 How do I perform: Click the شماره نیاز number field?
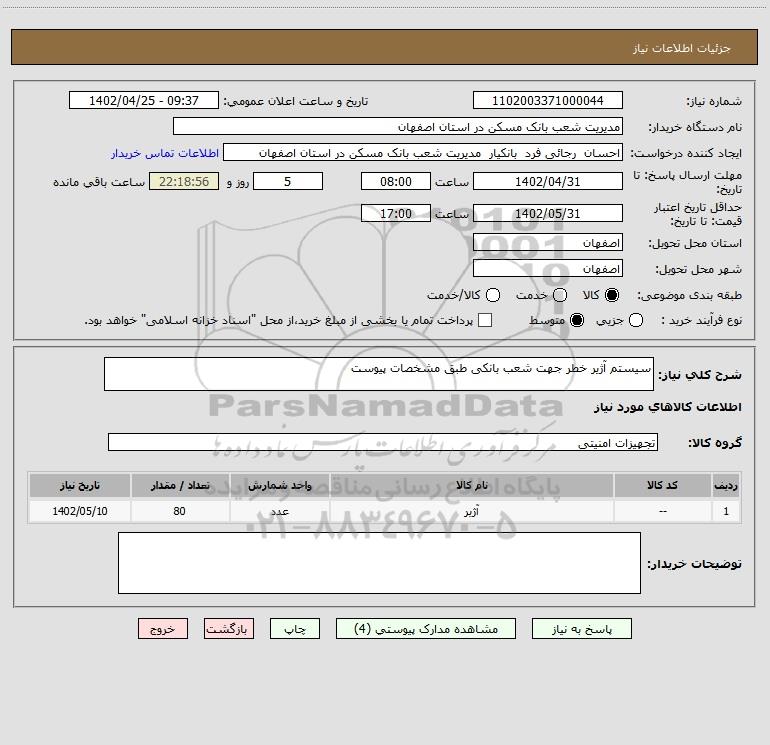[548, 100]
